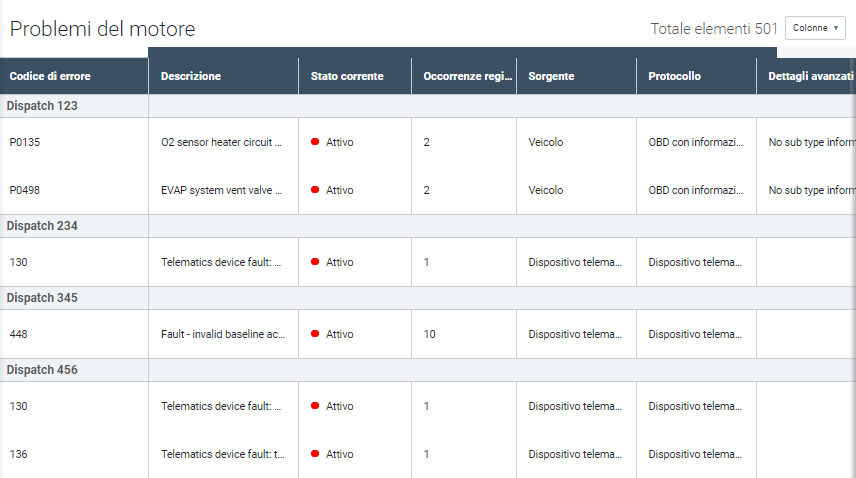Image resolution: width=856 pixels, height=478 pixels.
Task: Click the O2 sensor heater circuit description
Action: (221, 142)
